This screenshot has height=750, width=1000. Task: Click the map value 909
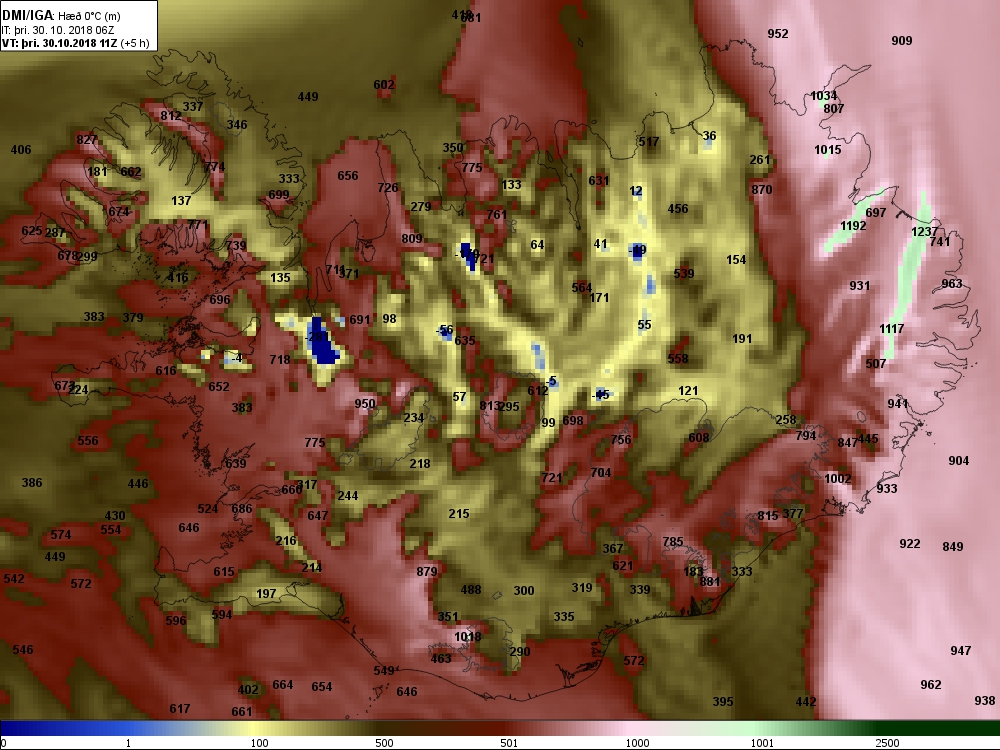tap(901, 41)
